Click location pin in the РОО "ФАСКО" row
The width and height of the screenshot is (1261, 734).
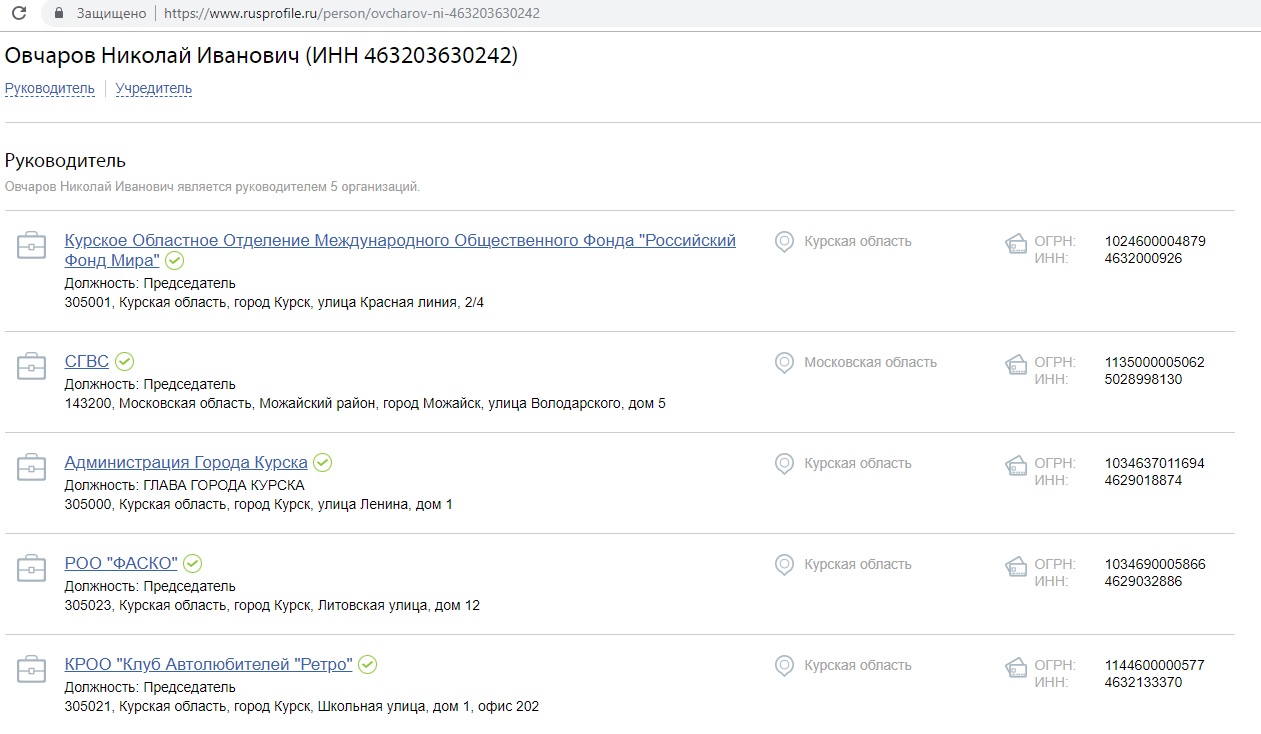tap(785, 565)
